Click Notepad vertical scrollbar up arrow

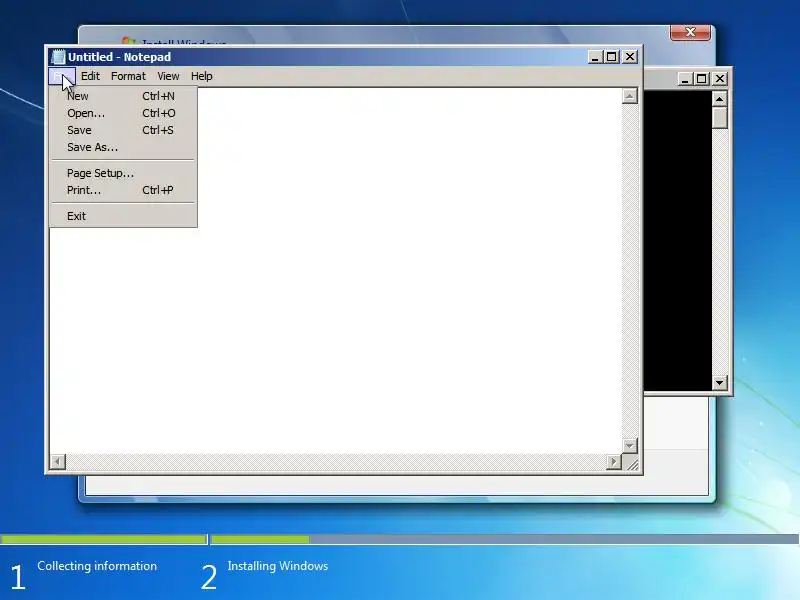[x=630, y=96]
